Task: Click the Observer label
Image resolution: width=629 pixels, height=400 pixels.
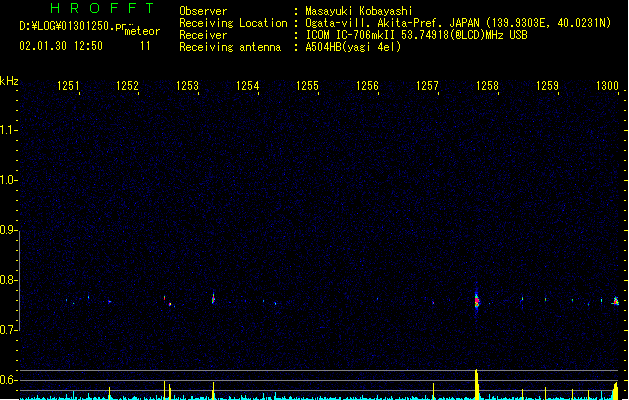Action: (x=203, y=11)
